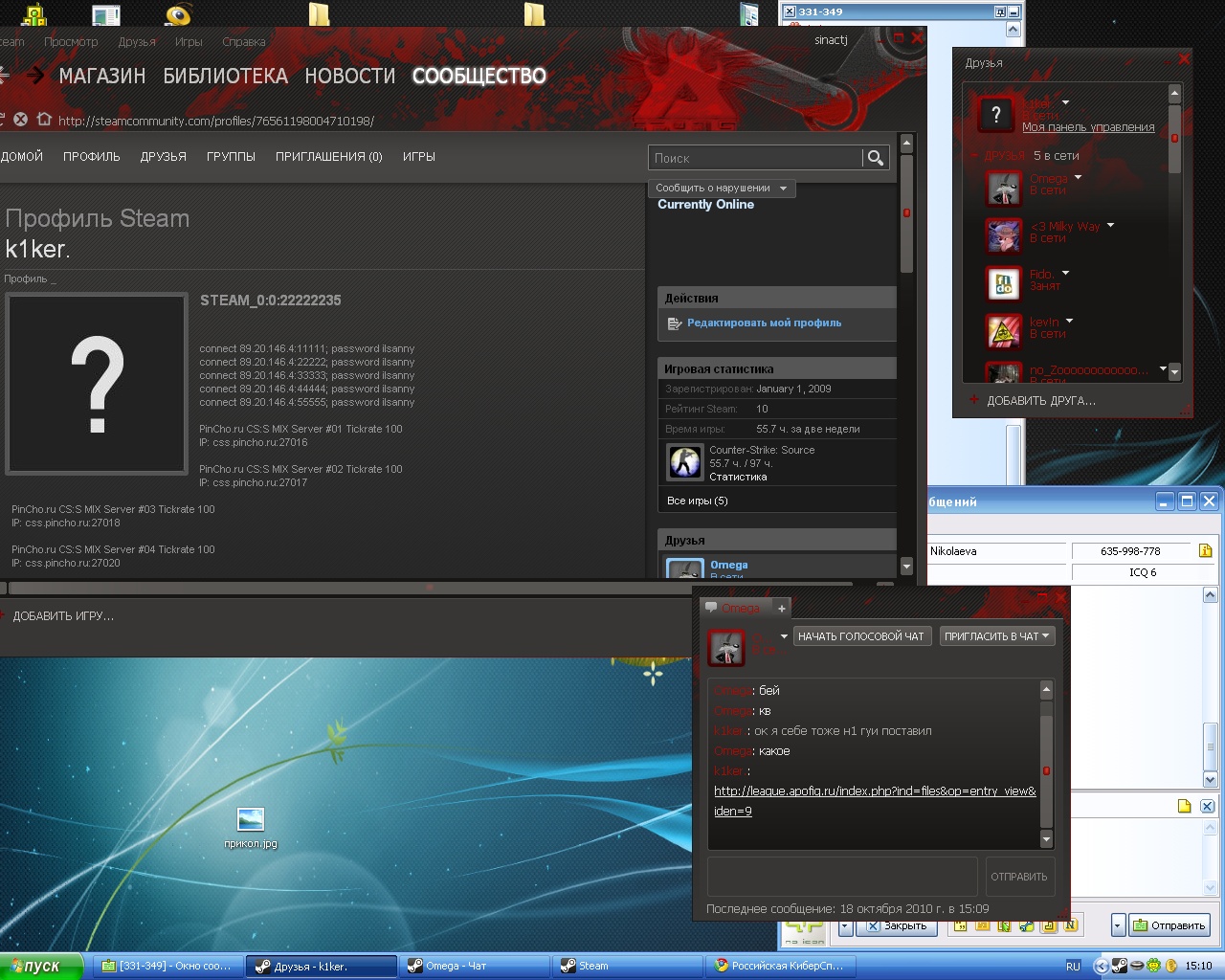This screenshot has width=1225, height=980.
Task: Open dropdown arrow next to Omega in friends list
Action: [1078, 177]
